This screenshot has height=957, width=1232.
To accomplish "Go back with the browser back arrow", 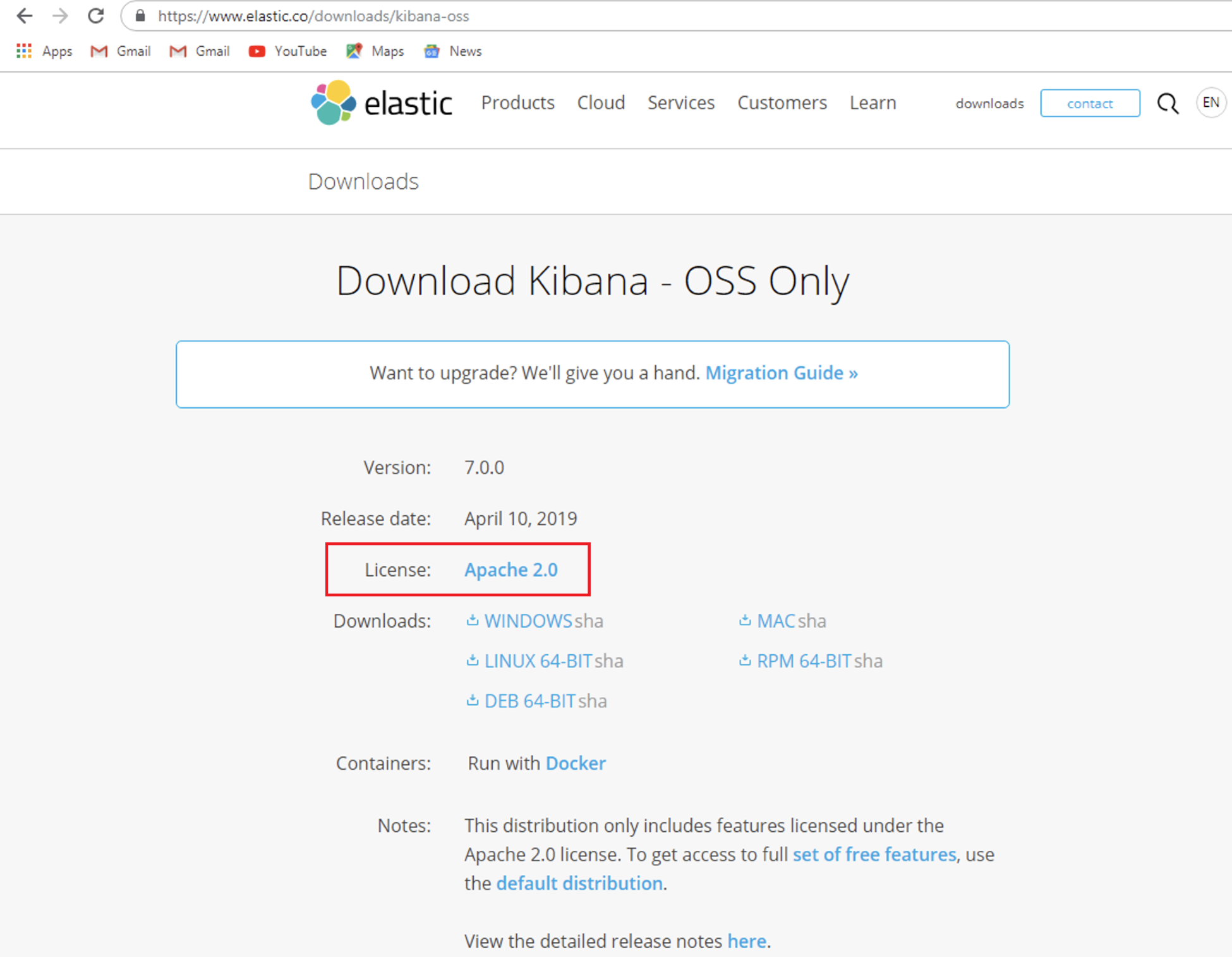I will coord(24,16).
